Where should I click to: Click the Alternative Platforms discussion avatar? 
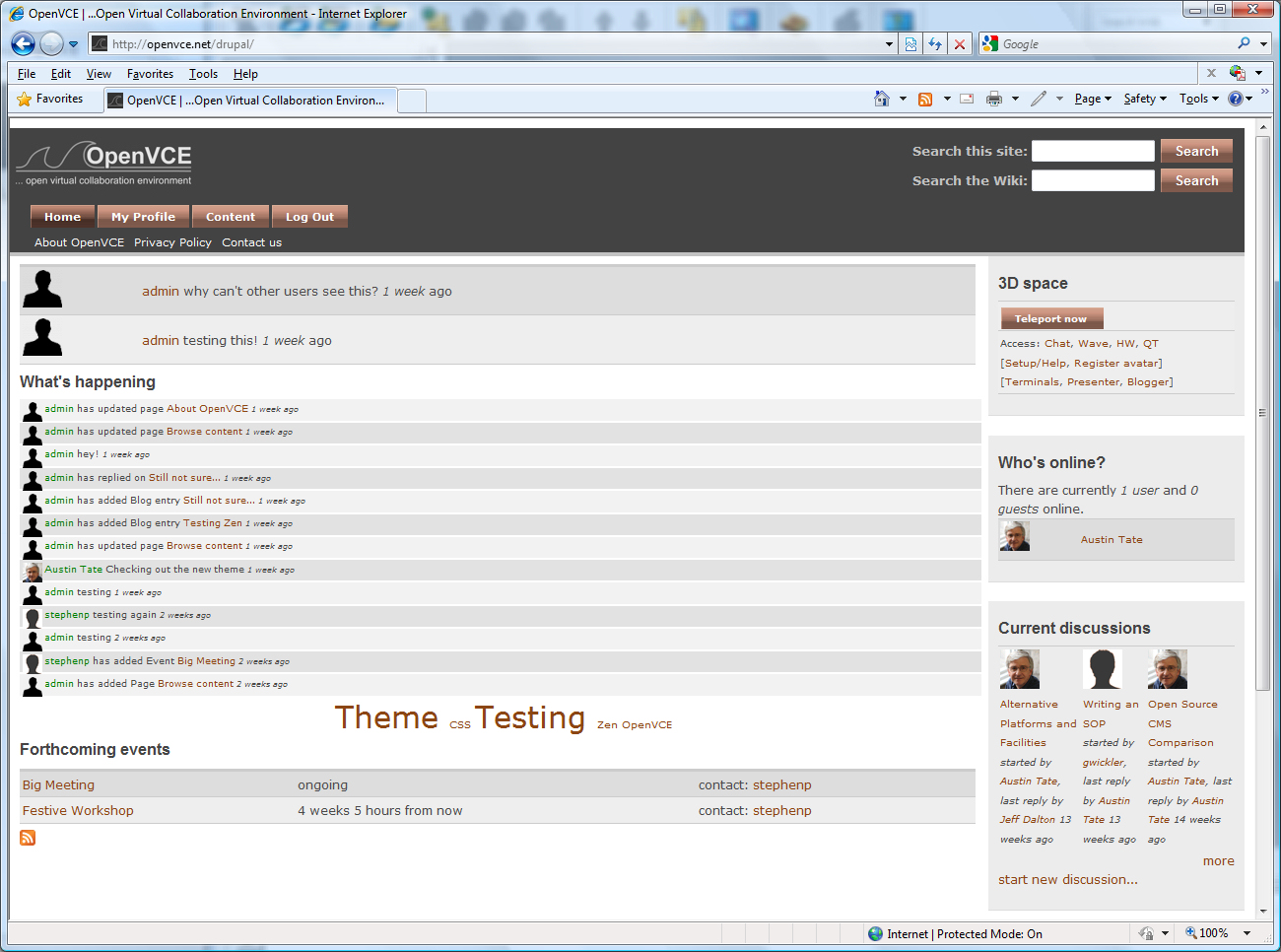(1020, 669)
